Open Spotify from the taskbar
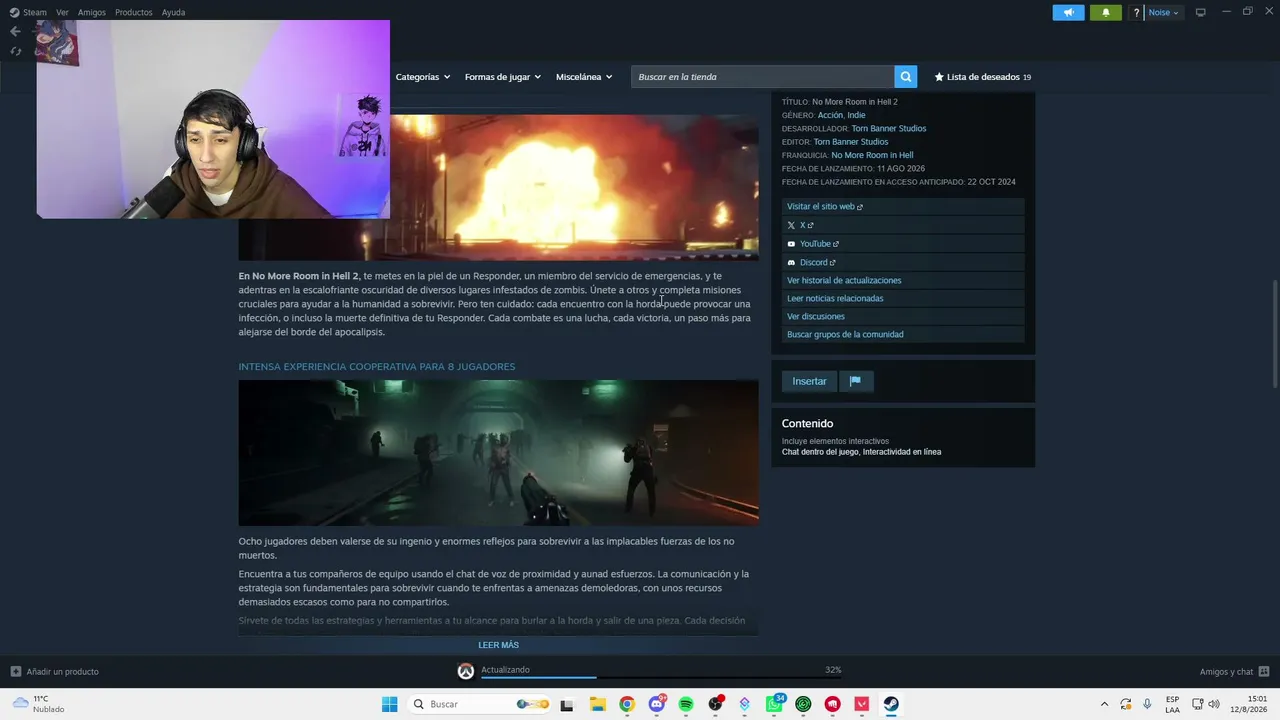 tap(686, 704)
